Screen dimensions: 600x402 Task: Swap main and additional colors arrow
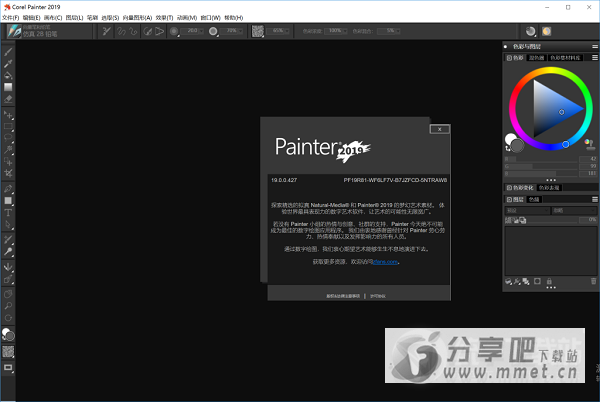[x=507, y=148]
